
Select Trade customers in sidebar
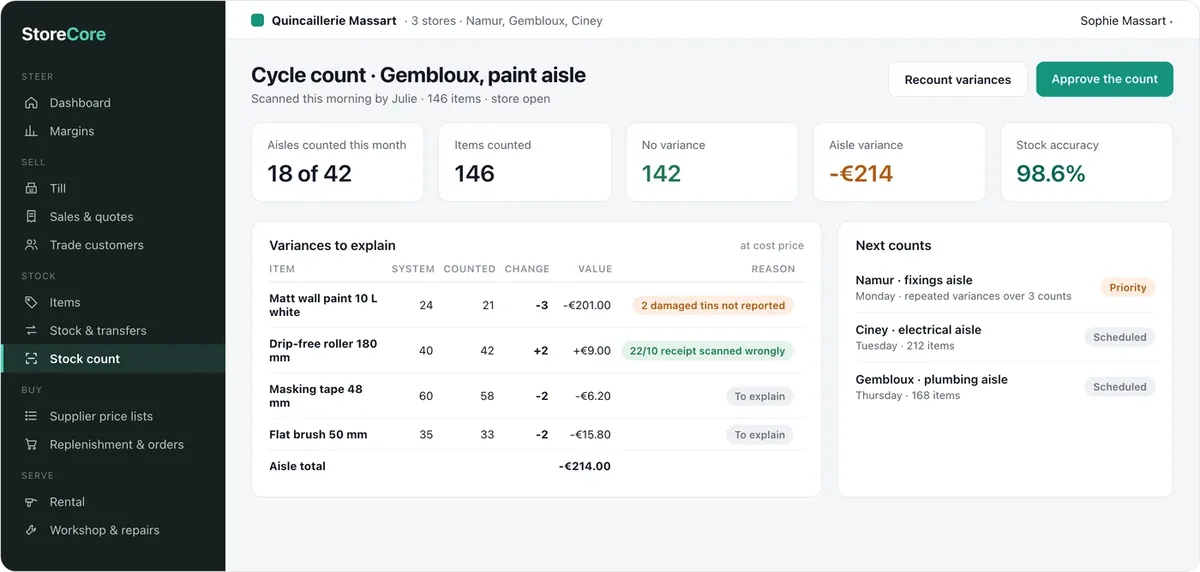[113, 245]
